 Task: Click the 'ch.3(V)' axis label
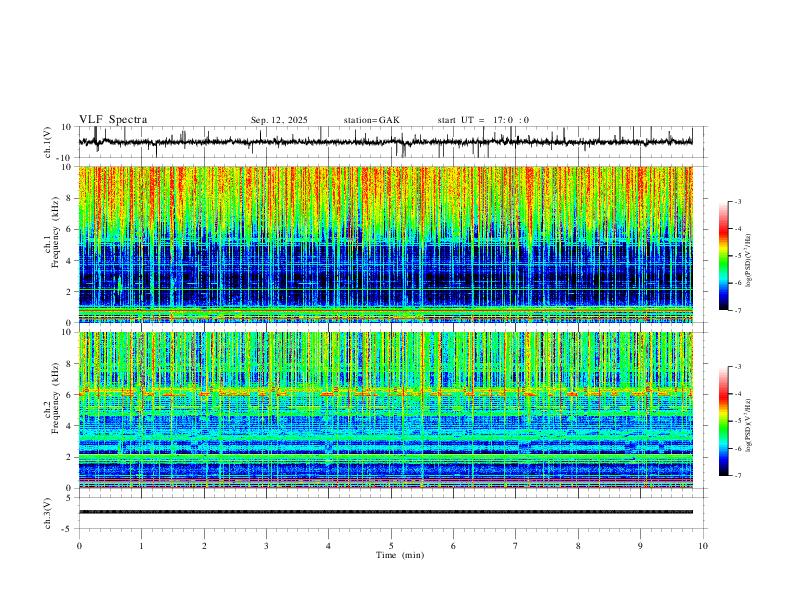pos(48,513)
